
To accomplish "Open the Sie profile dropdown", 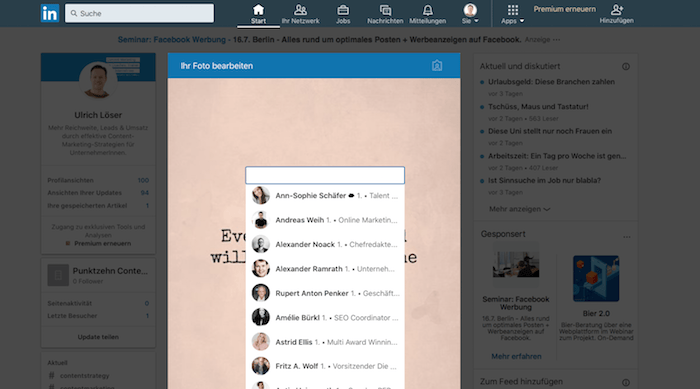I will click(x=470, y=14).
